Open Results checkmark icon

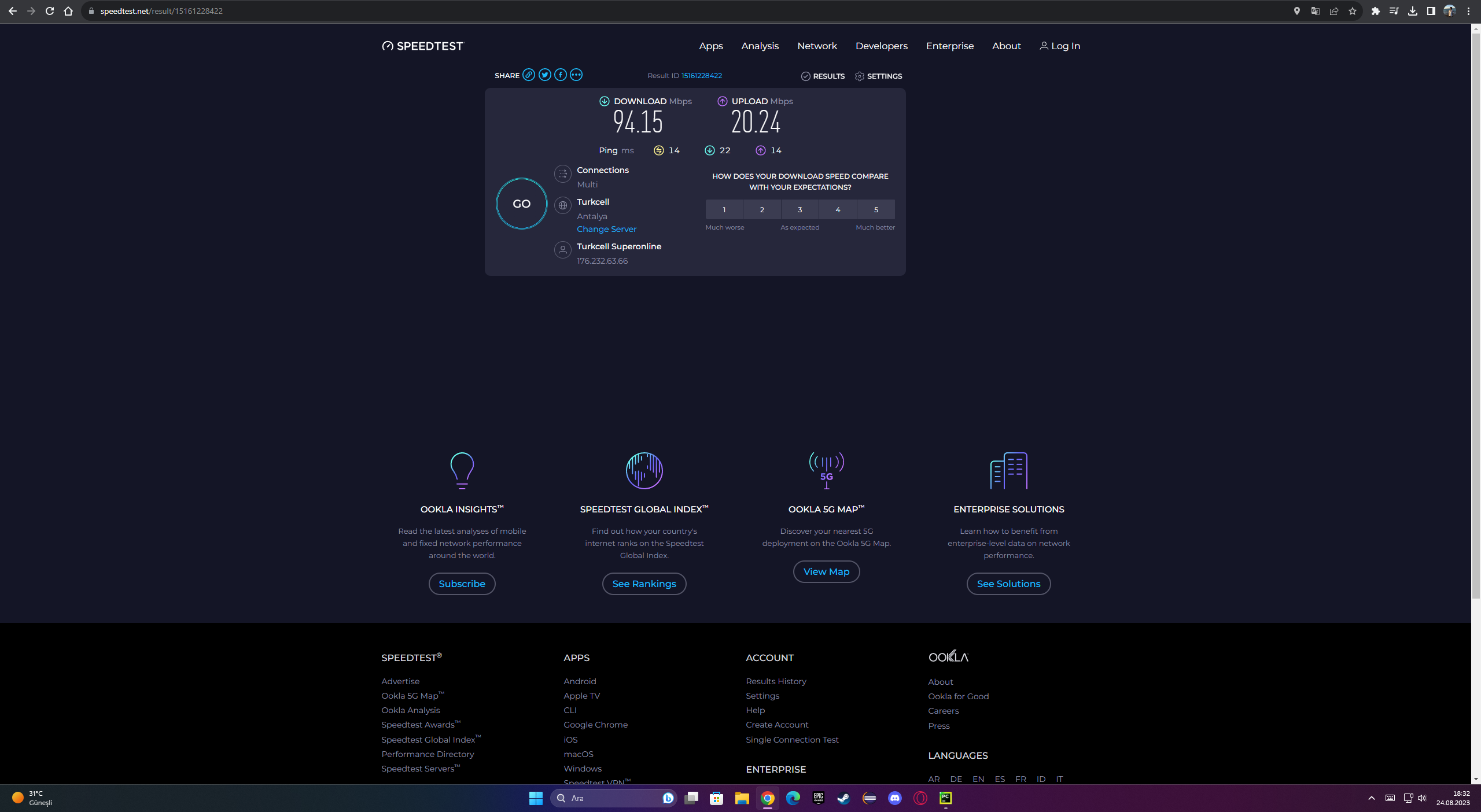point(805,76)
